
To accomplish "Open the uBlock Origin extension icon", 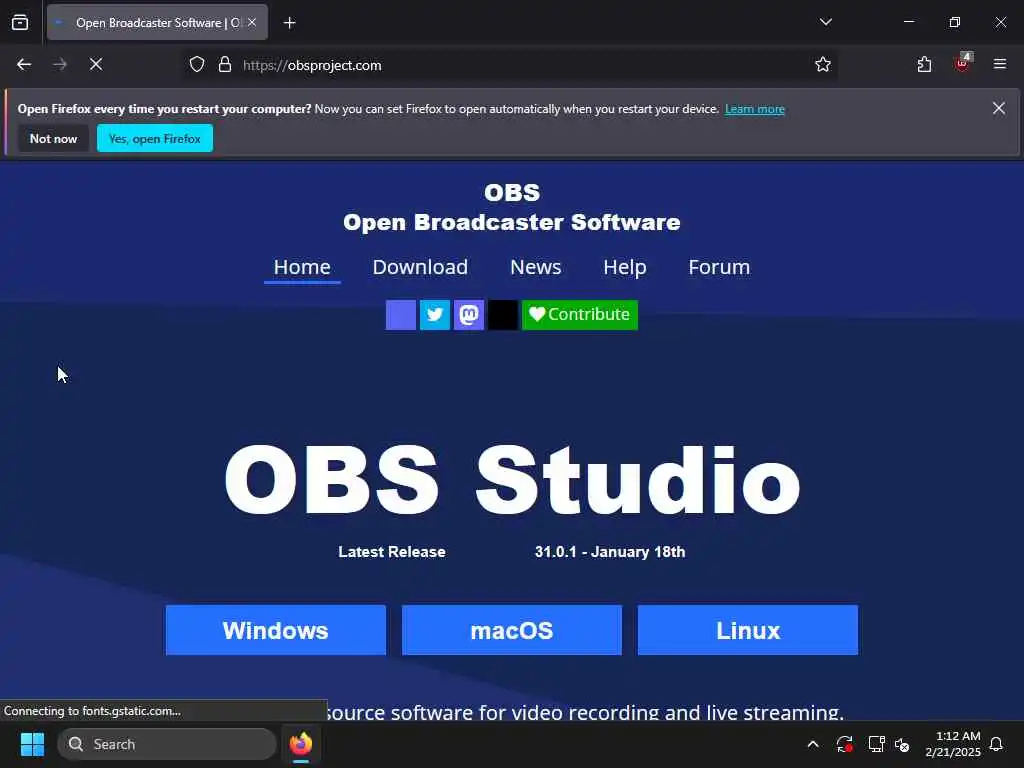I will pyautogui.click(x=963, y=63).
